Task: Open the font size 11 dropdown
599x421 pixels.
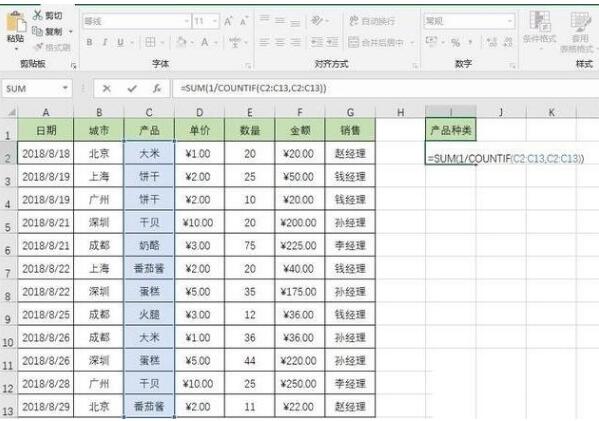Action: tap(215, 21)
